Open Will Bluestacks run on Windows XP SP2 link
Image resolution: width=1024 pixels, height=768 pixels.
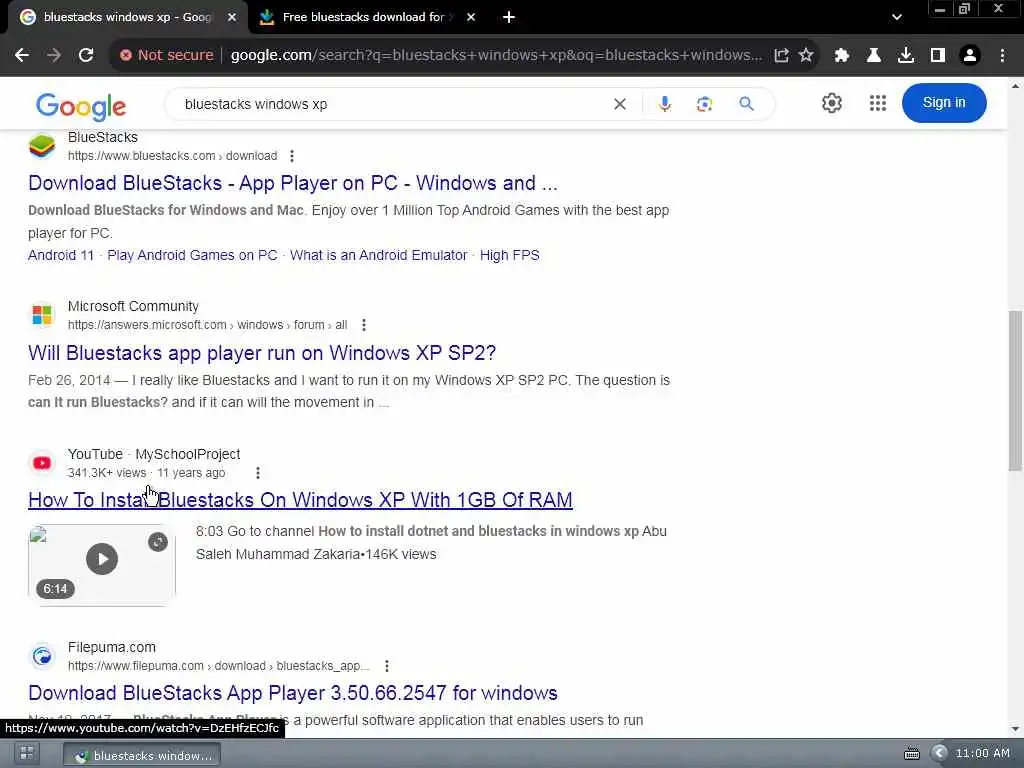pos(262,353)
